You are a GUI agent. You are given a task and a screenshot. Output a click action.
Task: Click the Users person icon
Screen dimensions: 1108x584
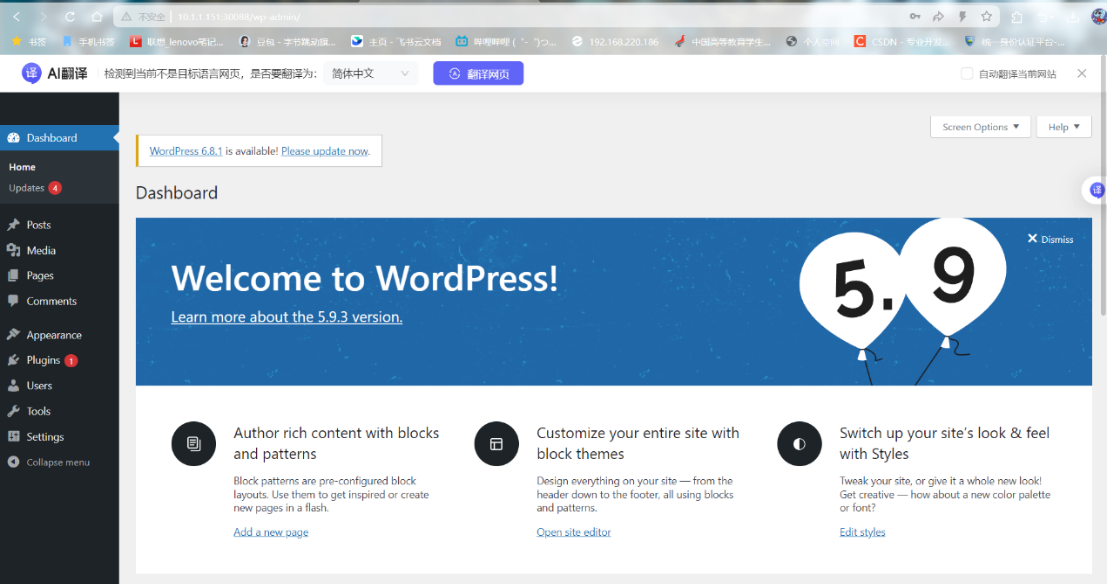[x=13, y=385]
